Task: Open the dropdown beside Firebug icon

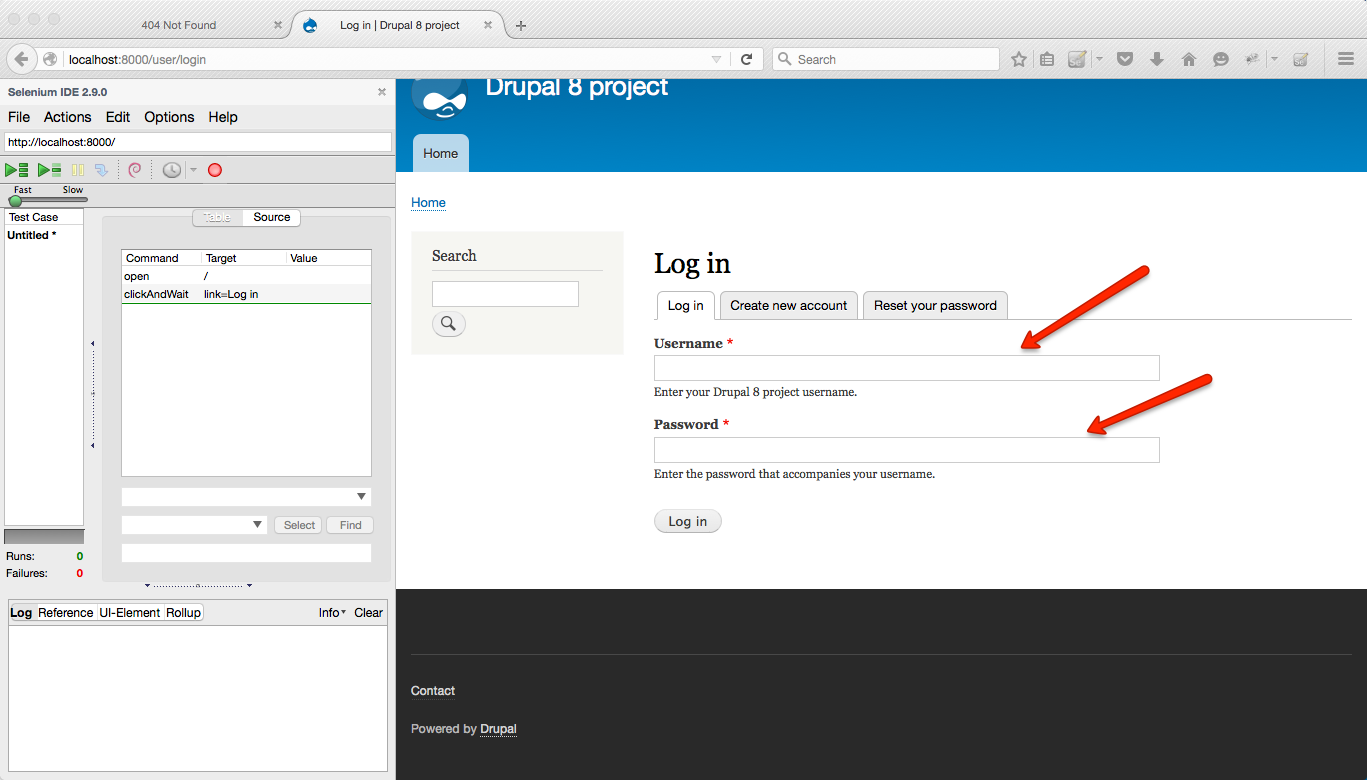Action: point(1274,59)
